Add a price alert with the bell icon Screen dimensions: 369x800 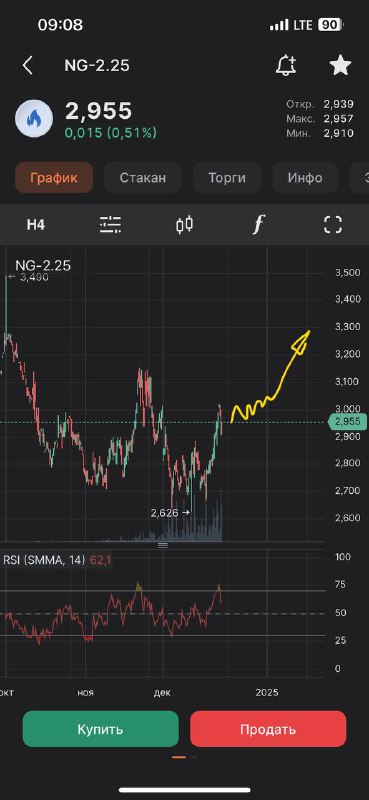click(x=286, y=65)
